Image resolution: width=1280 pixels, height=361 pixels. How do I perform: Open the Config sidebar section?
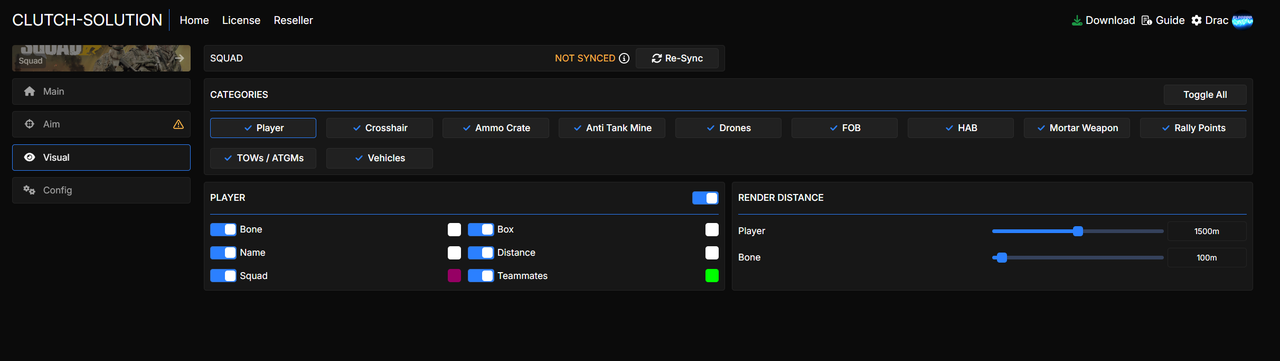[101, 190]
